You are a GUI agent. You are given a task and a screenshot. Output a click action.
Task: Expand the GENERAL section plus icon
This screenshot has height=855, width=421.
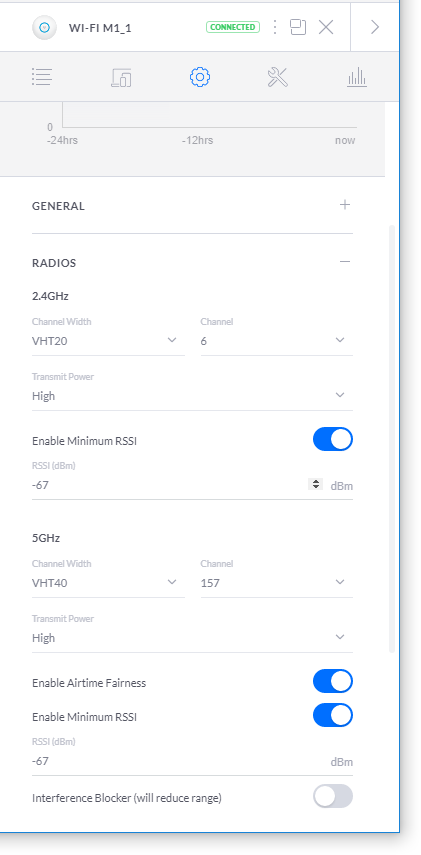(345, 205)
